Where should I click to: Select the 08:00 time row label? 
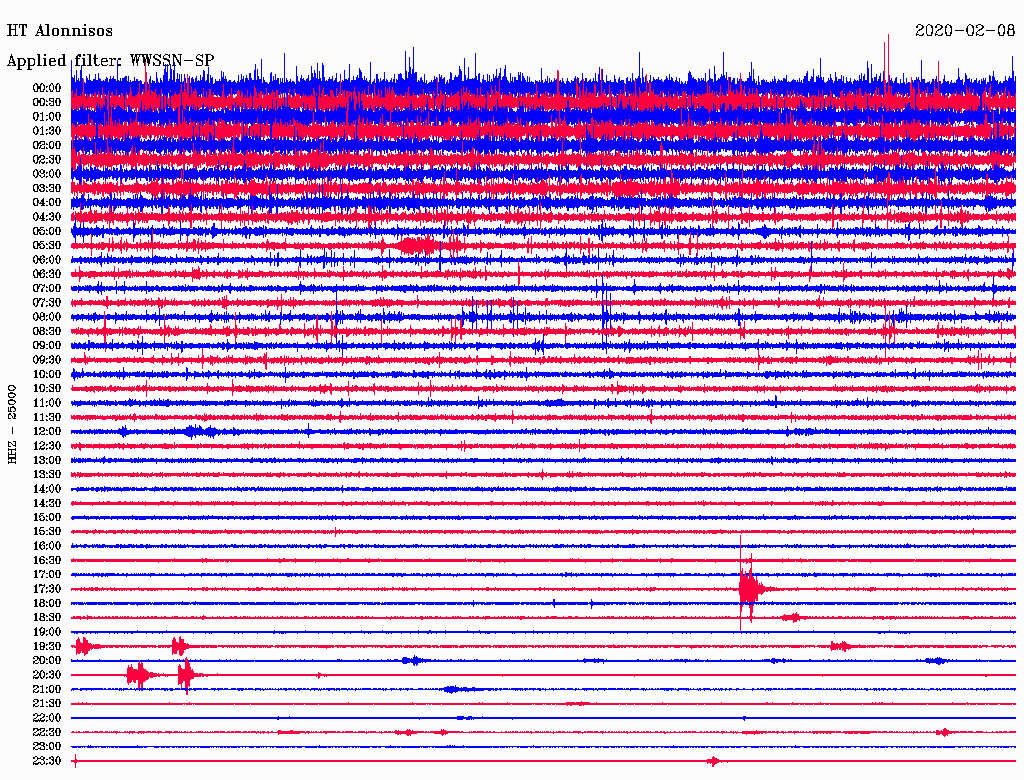click(x=47, y=317)
